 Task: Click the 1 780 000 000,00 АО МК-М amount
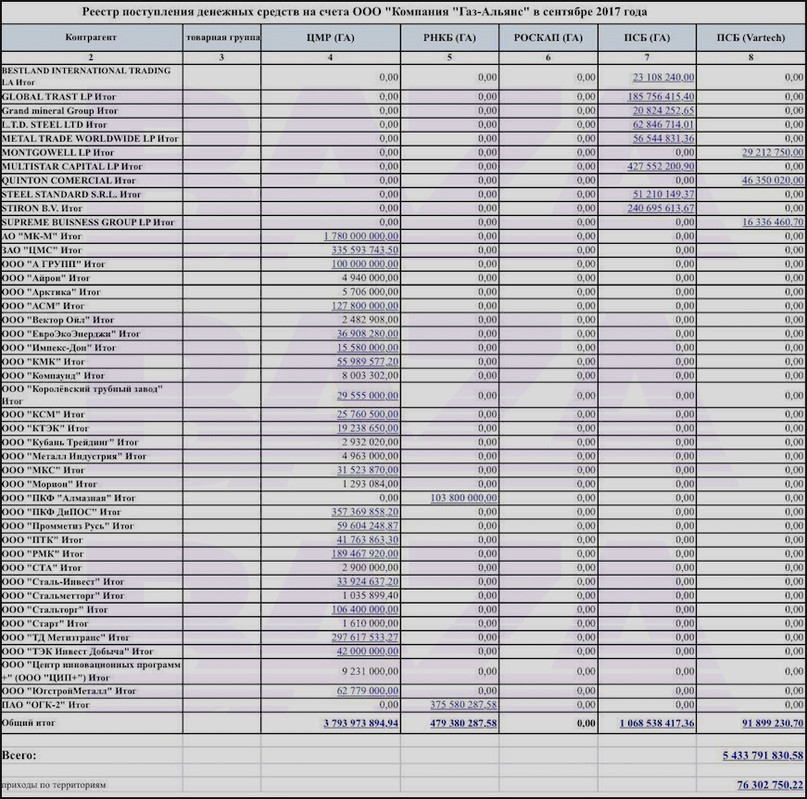click(x=361, y=236)
